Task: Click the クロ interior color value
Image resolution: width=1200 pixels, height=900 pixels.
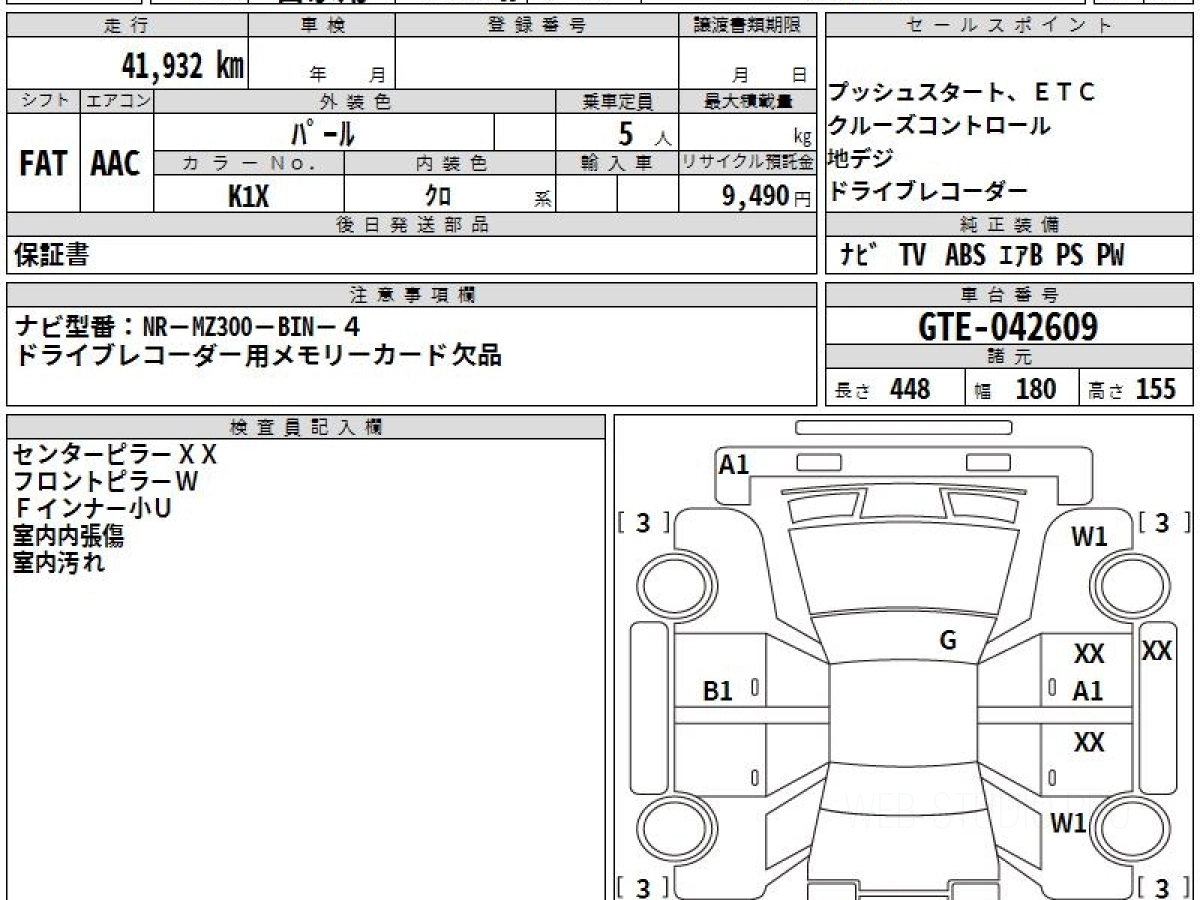Action: pos(438,196)
